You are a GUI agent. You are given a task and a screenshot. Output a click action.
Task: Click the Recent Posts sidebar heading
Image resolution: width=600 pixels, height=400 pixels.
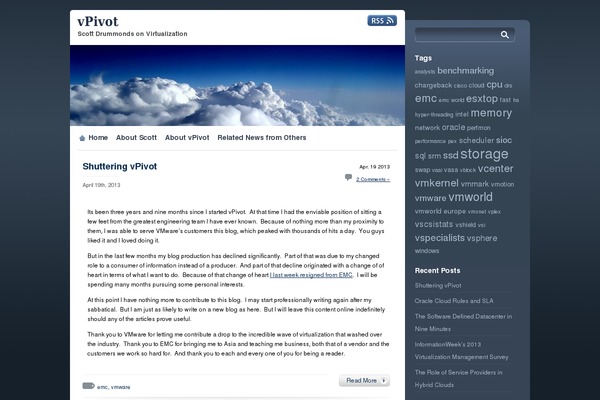[x=437, y=271]
